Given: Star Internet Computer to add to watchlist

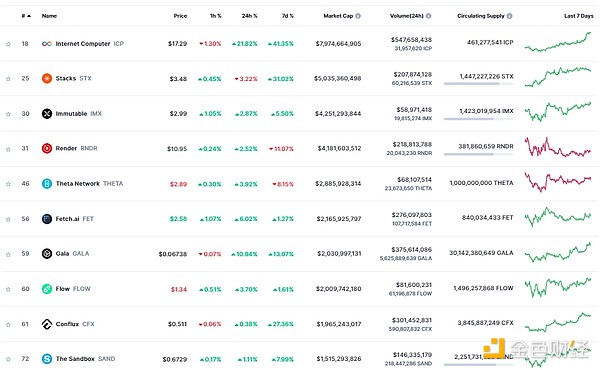Looking at the screenshot, I should pyautogui.click(x=8, y=44).
